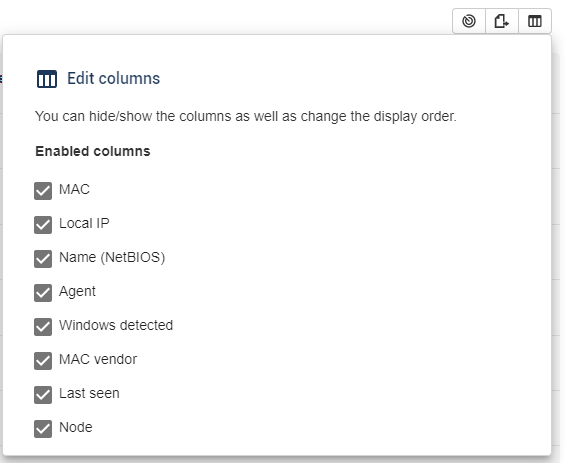566x463 pixels.
Task: Click the Last seen label text
Action: pyautogui.click(x=89, y=393)
